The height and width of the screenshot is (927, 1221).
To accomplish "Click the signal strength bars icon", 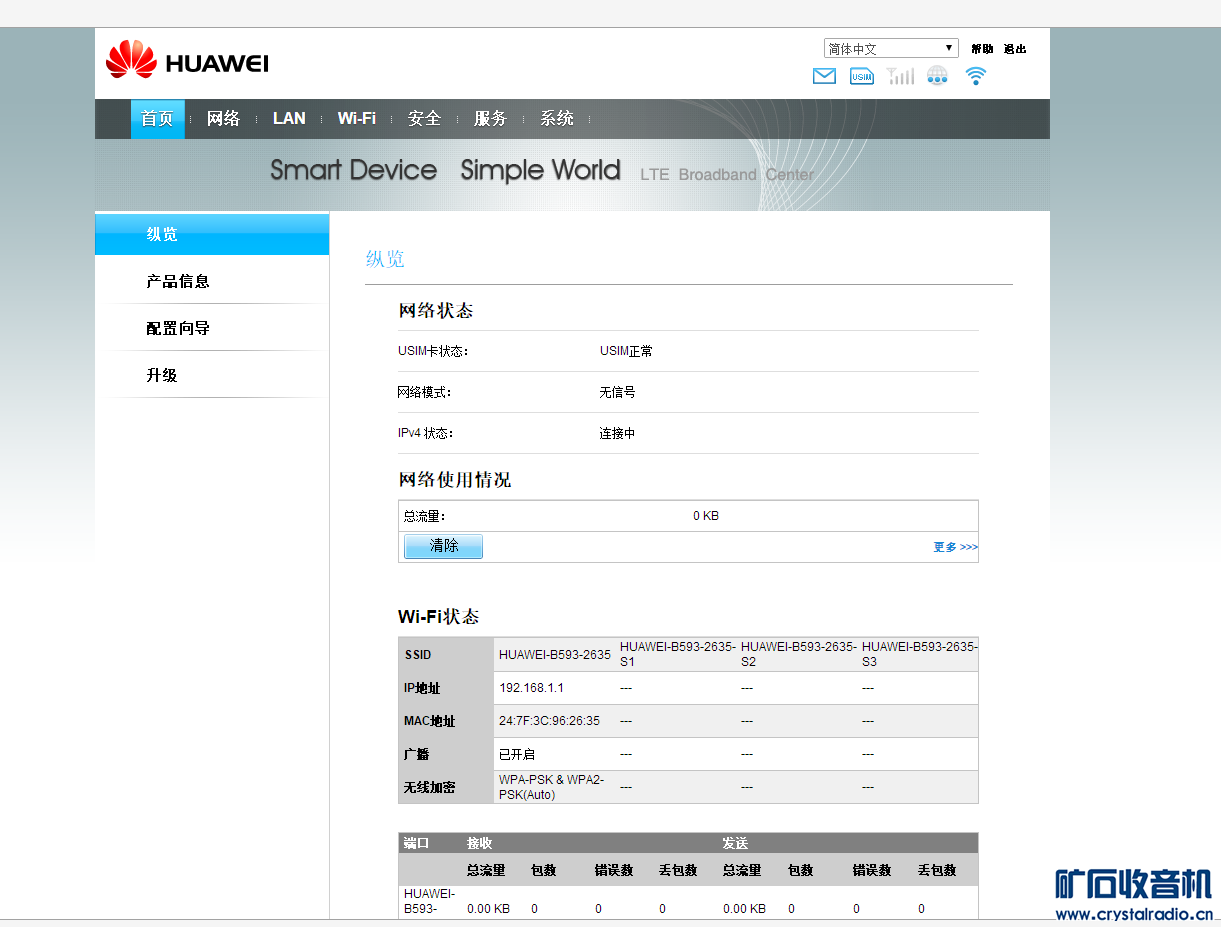I will (900, 76).
